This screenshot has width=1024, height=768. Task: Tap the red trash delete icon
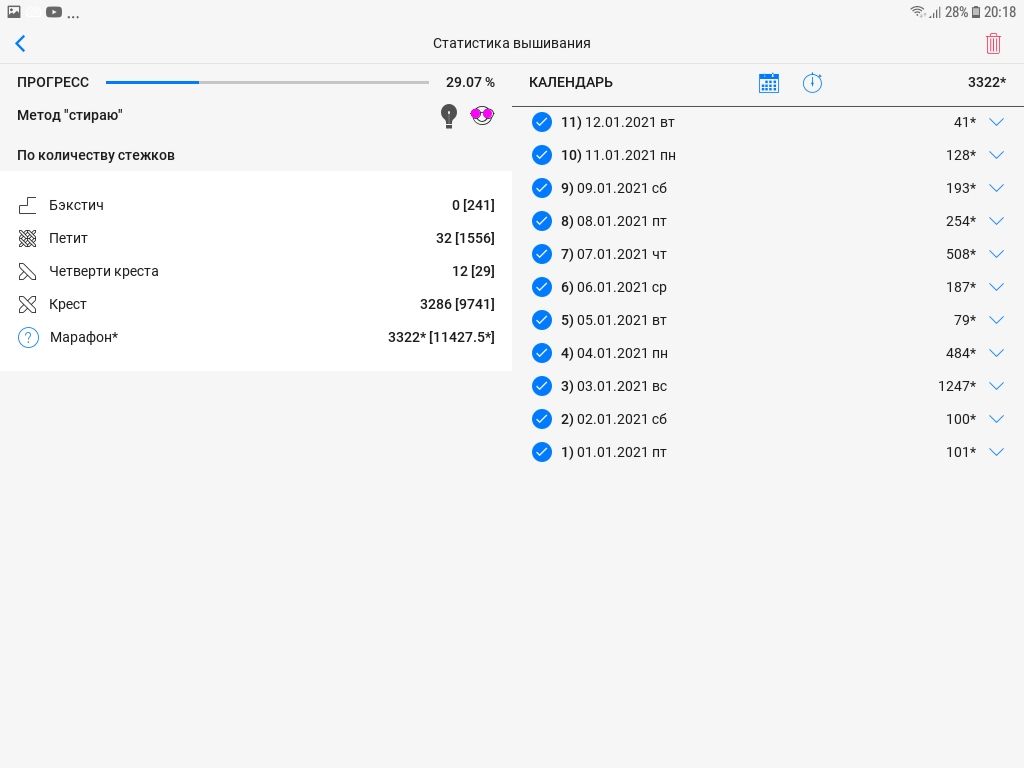[993, 43]
